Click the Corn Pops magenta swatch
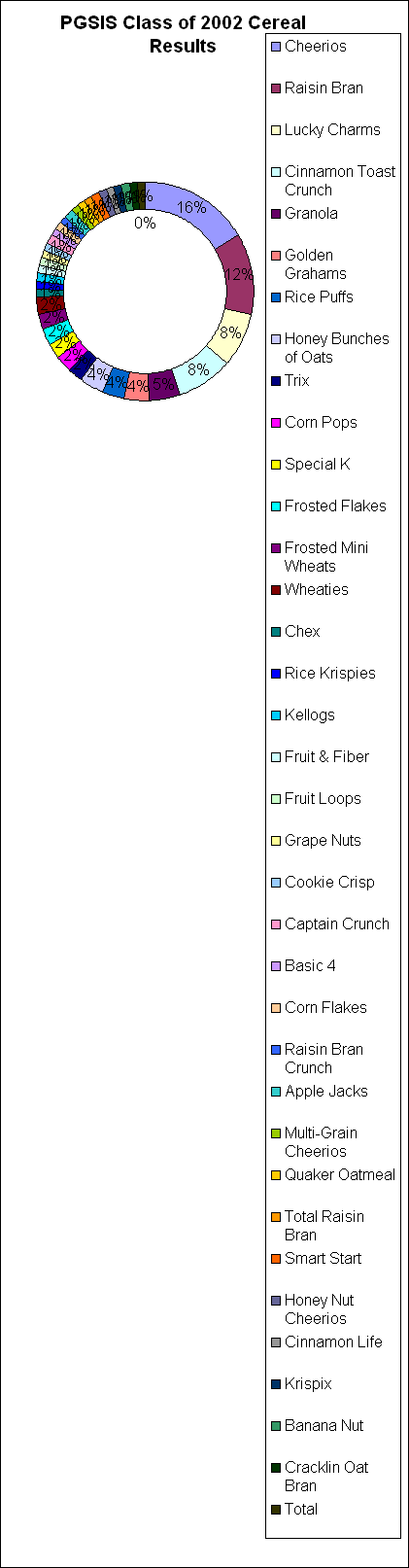This screenshot has width=409, height=1568. click(276, 423)
